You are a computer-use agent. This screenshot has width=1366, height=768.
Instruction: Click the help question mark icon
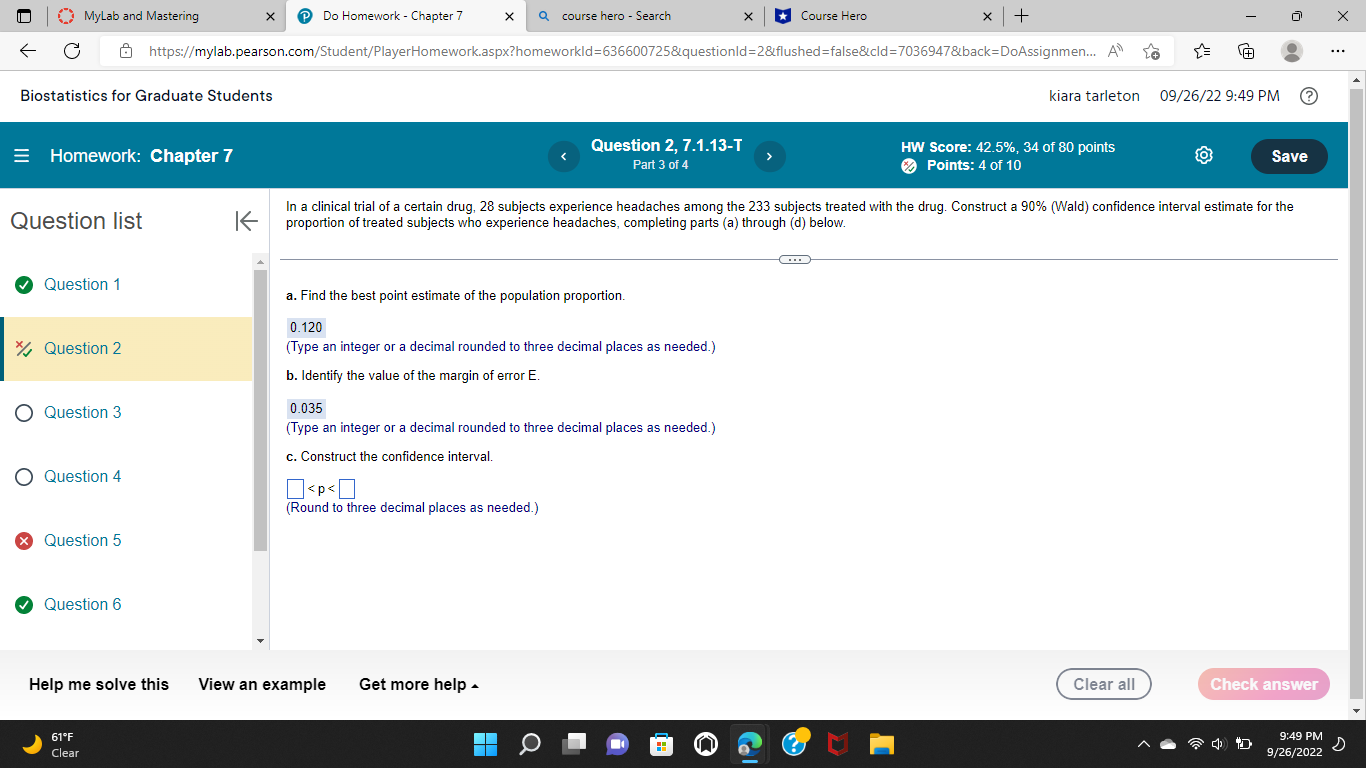click(1307, 96)
